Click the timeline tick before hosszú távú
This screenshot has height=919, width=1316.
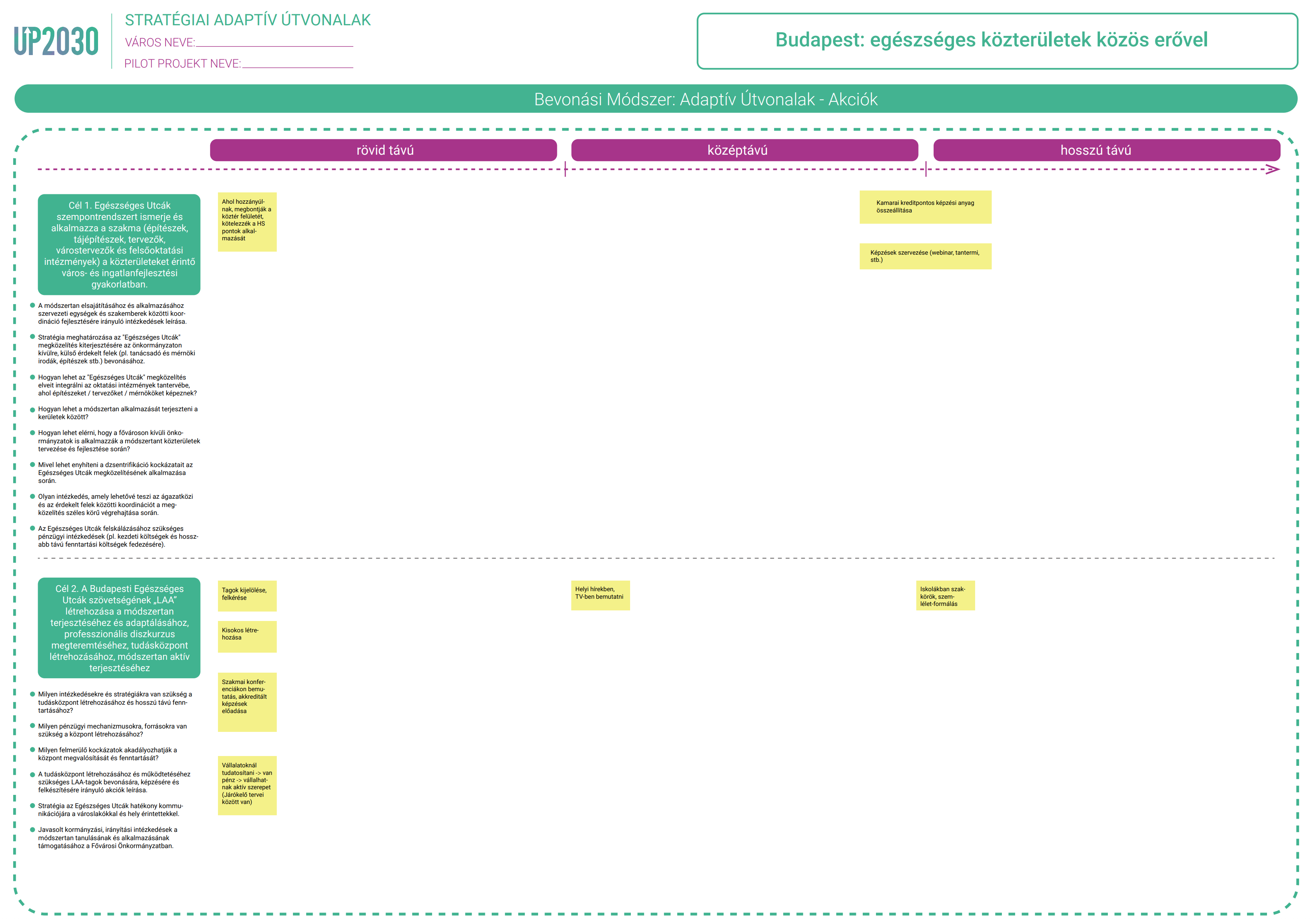pyautogui.click(x=926, y=169)
